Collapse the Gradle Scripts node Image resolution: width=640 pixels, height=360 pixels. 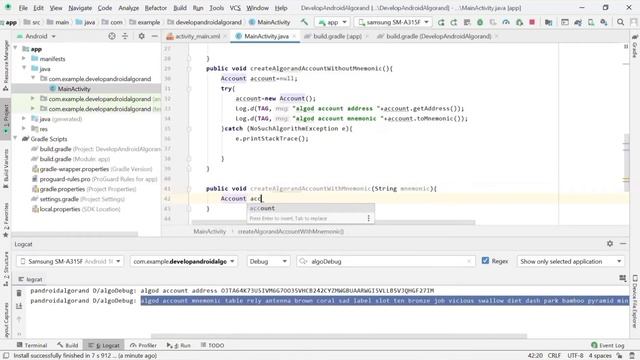coord(16,138)
